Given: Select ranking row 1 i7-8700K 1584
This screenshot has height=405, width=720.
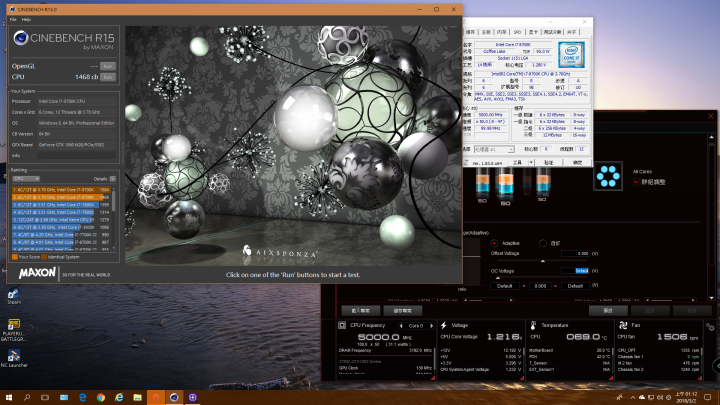Looking at the screenshot, I should click(x=61, y=190).
